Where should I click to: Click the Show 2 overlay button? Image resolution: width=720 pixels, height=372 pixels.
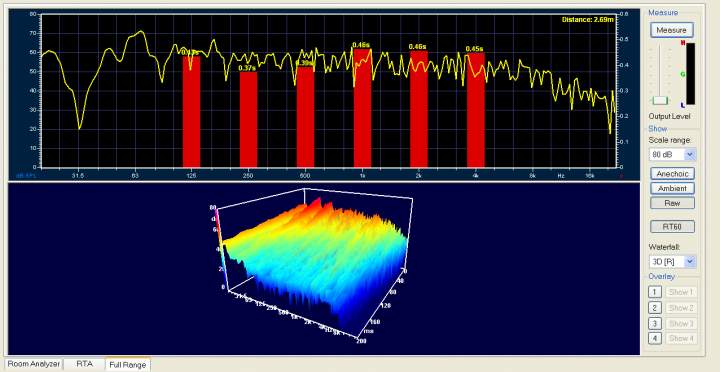[681, 308]
